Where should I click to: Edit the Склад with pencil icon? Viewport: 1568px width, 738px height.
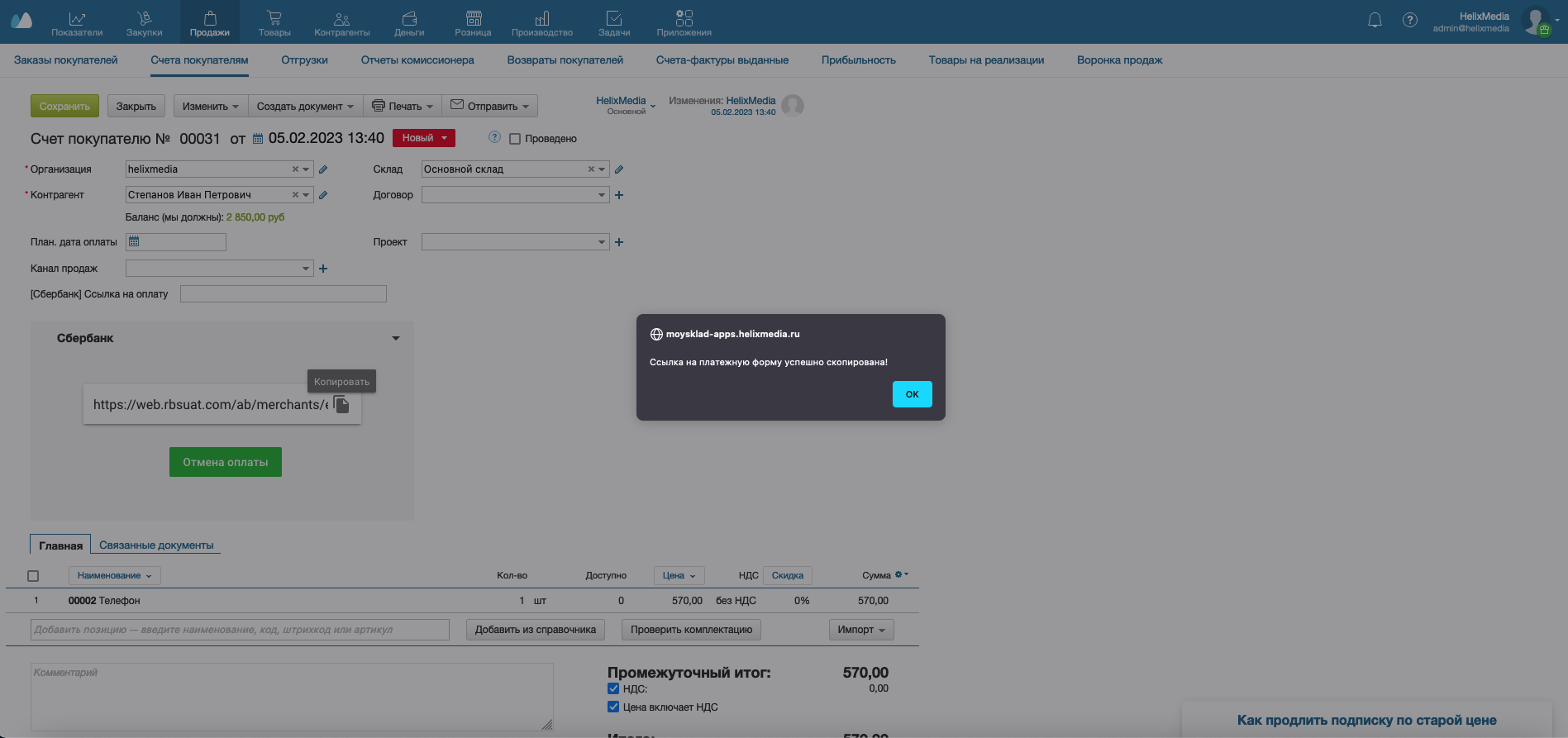[619, 169]
